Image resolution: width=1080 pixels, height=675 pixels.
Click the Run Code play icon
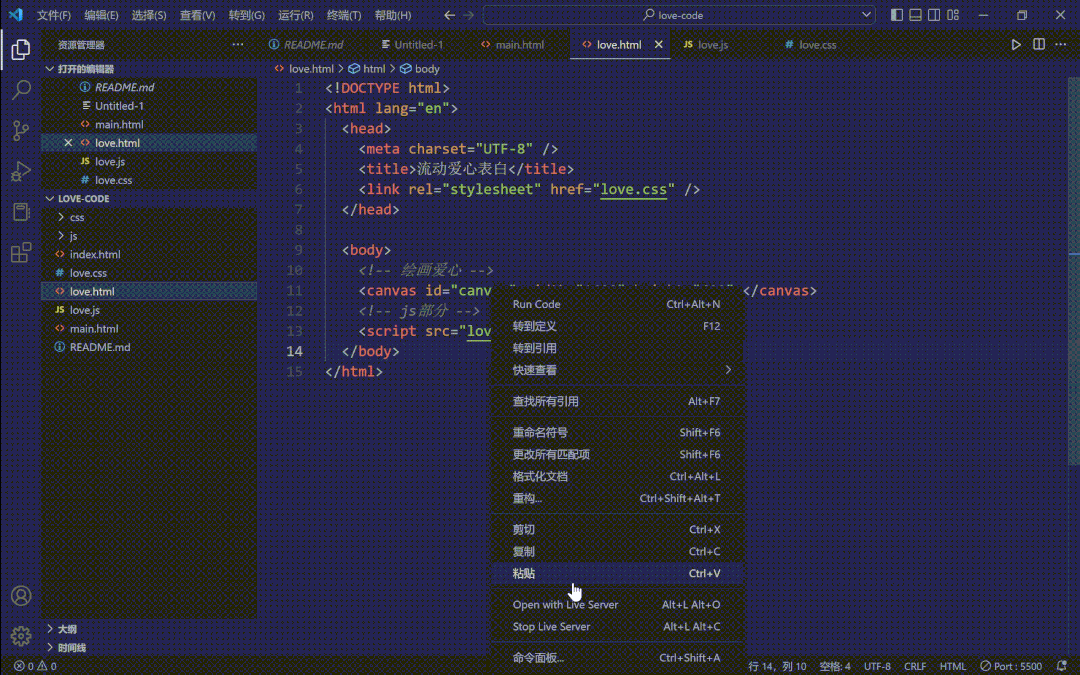[x=1016, y=45]
